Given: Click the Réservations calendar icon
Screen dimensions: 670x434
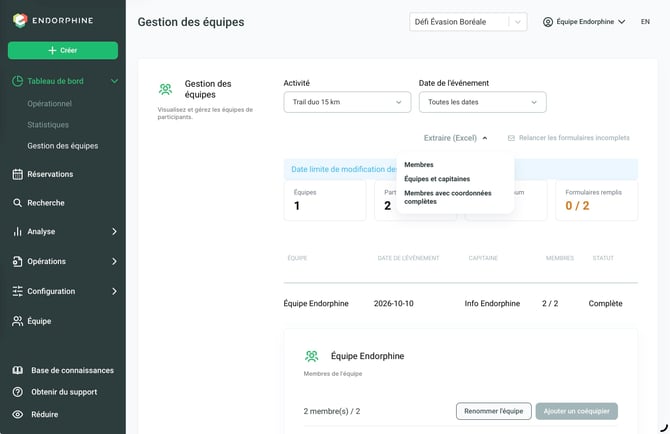Looking at the screenshot, I should pyautogui.click(x=18, y=174).
